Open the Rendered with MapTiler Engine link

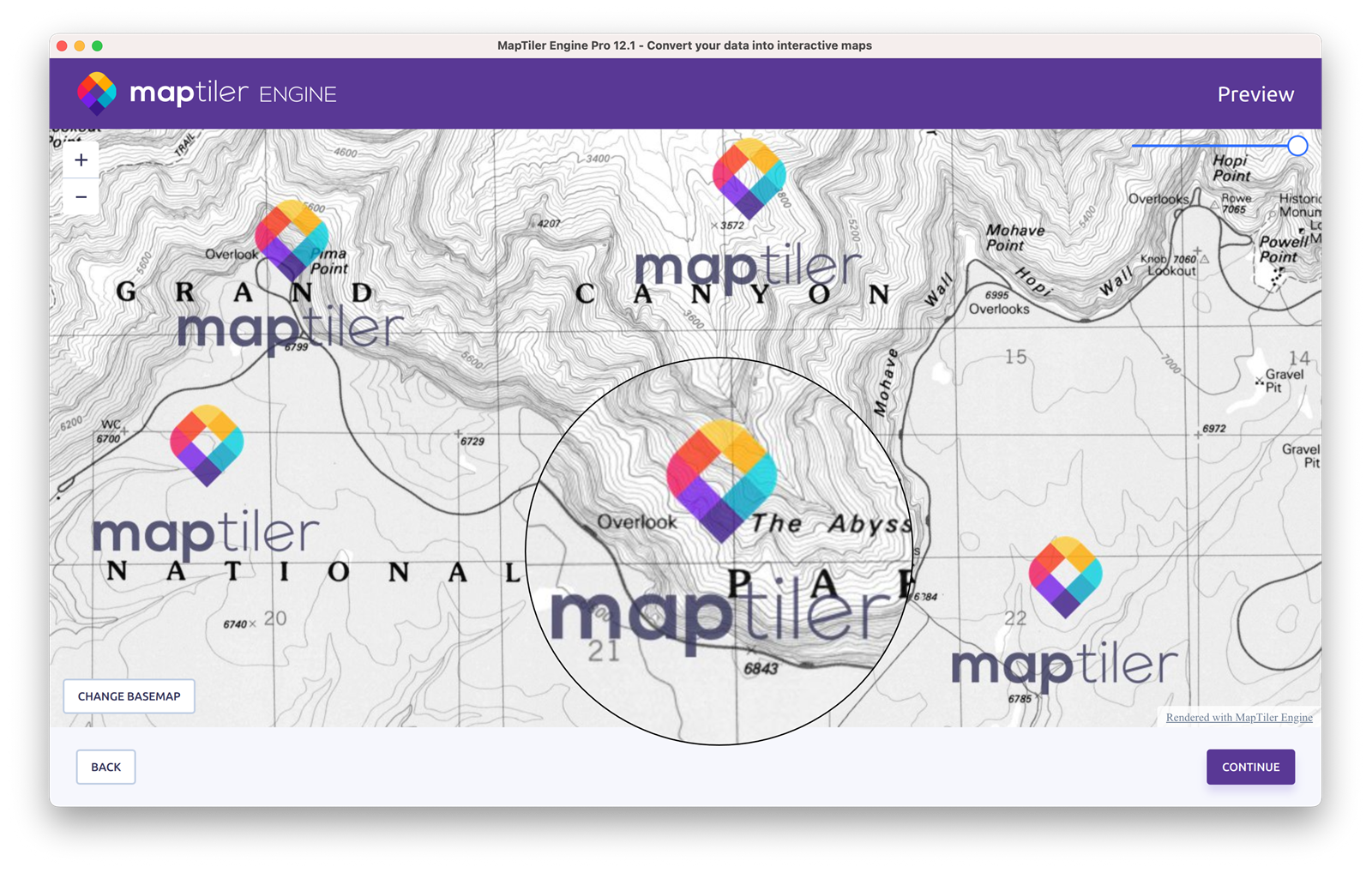pos(1238,717)
